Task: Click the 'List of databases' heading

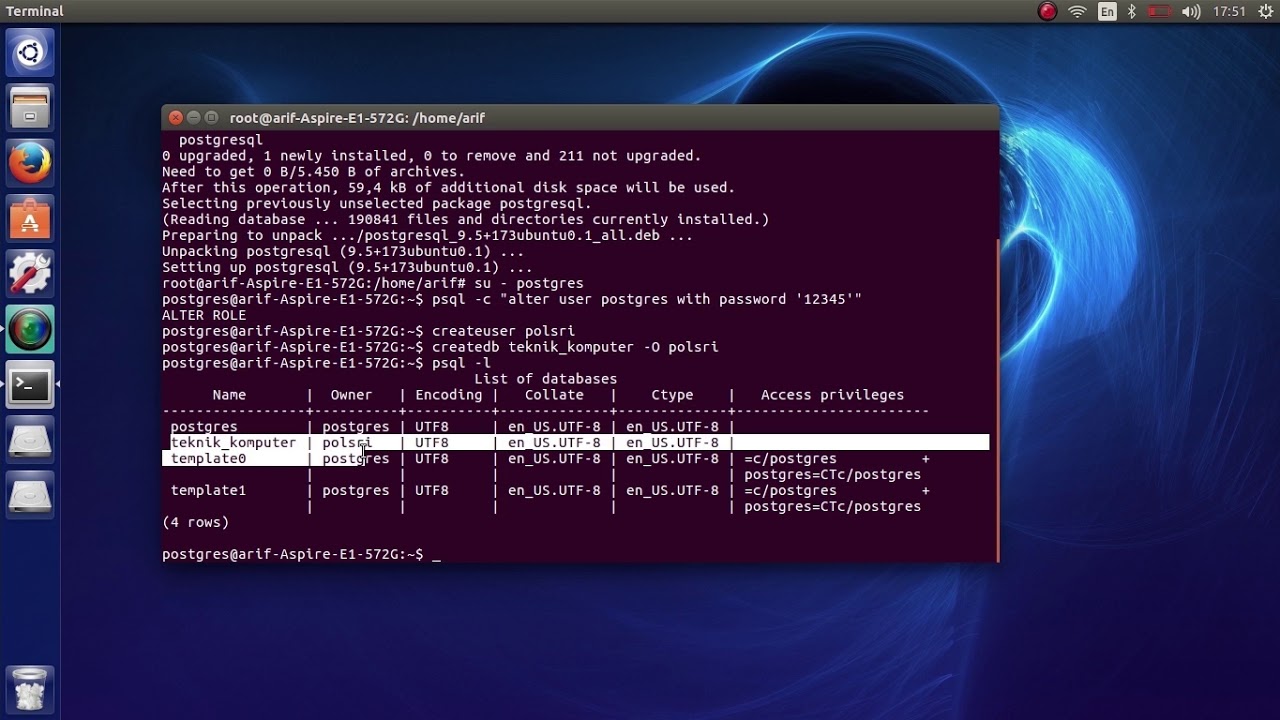Action: click(x=545, y=379)
